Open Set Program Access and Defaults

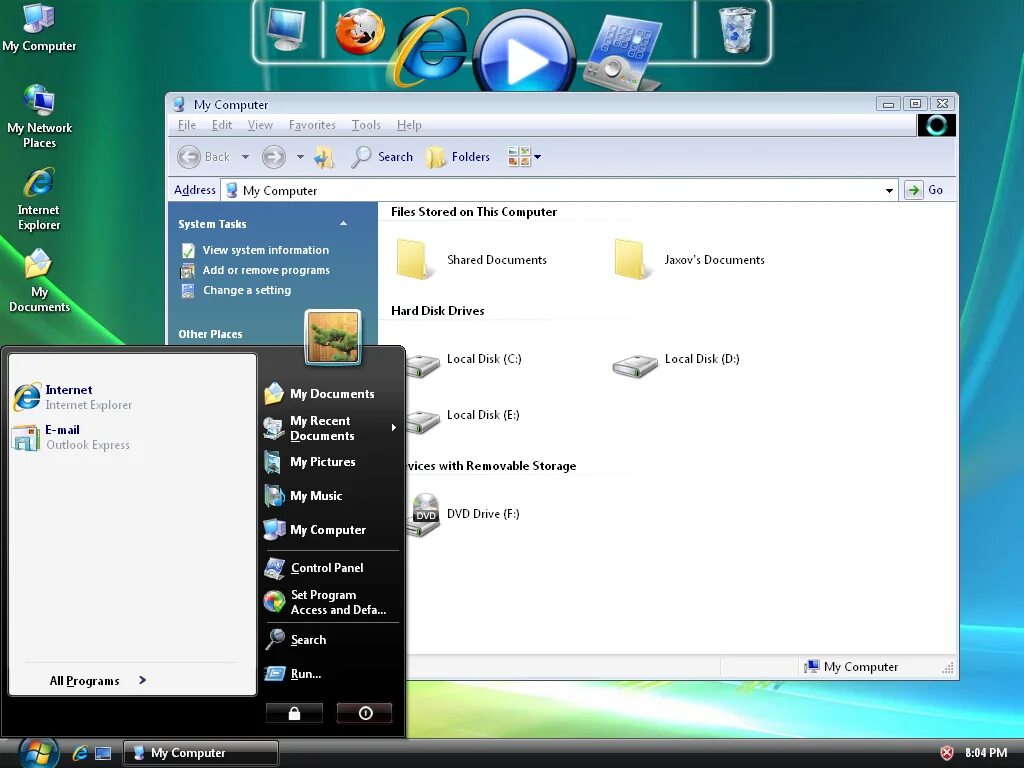(x=325, y=602)
